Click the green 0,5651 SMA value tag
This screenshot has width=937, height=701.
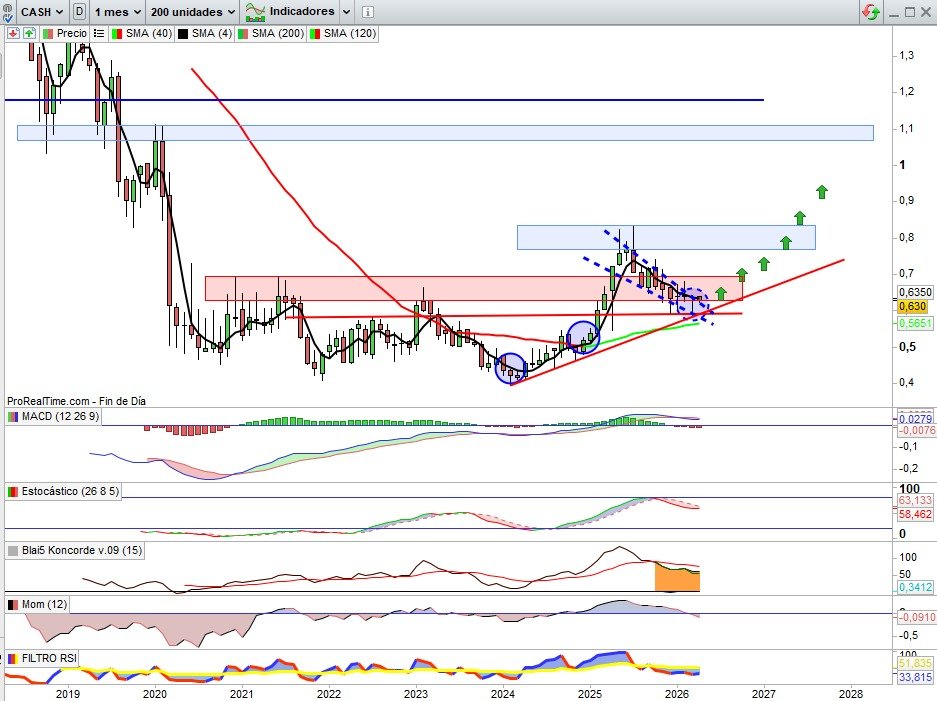pos(915,323)
